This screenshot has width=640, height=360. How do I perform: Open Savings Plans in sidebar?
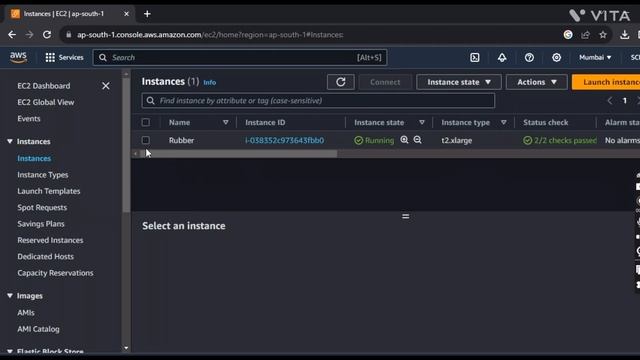coord(41,224)
